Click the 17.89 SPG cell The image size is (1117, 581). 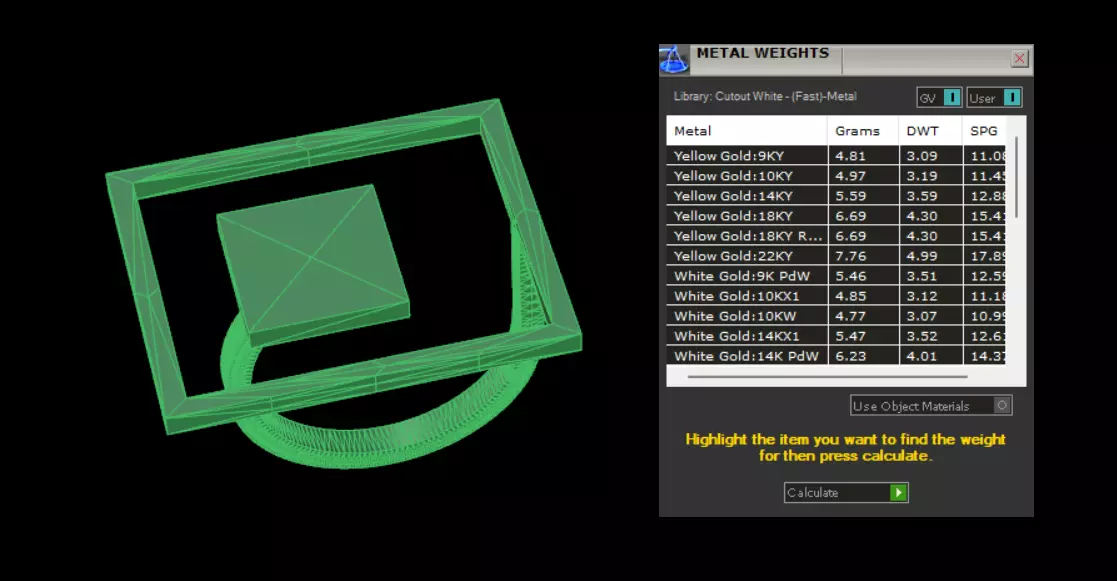click(x=984, y=255)
